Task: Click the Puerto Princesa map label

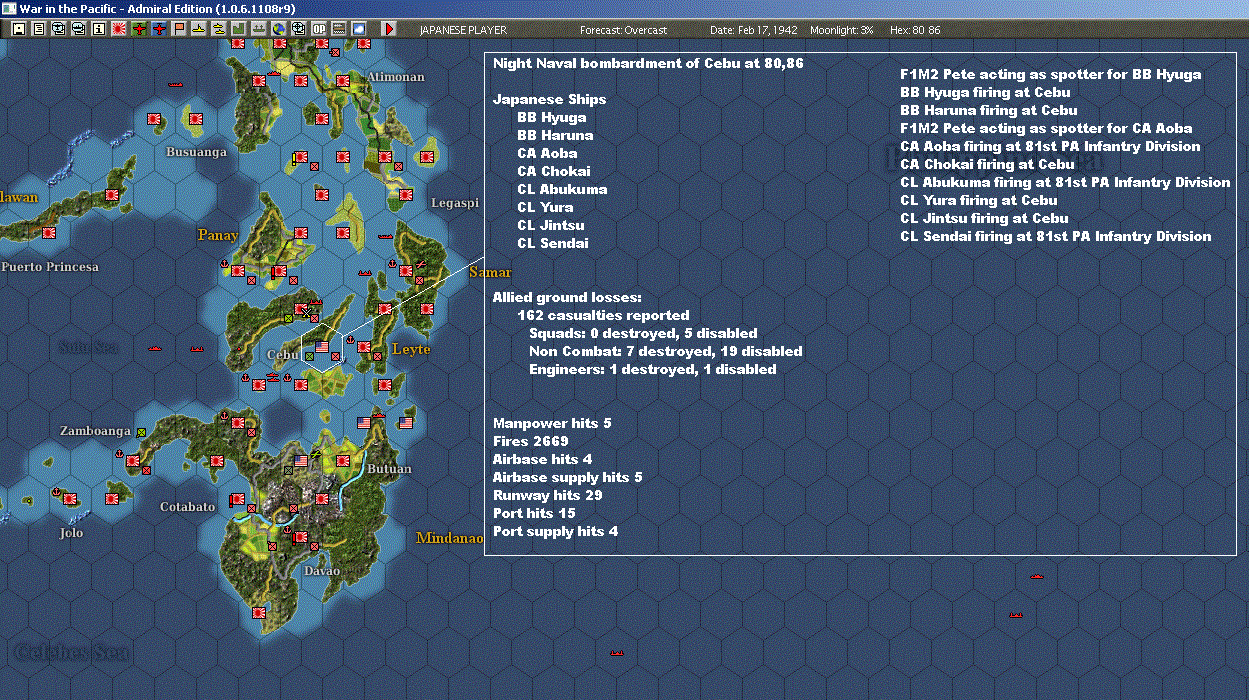Action: coord(50,267)
